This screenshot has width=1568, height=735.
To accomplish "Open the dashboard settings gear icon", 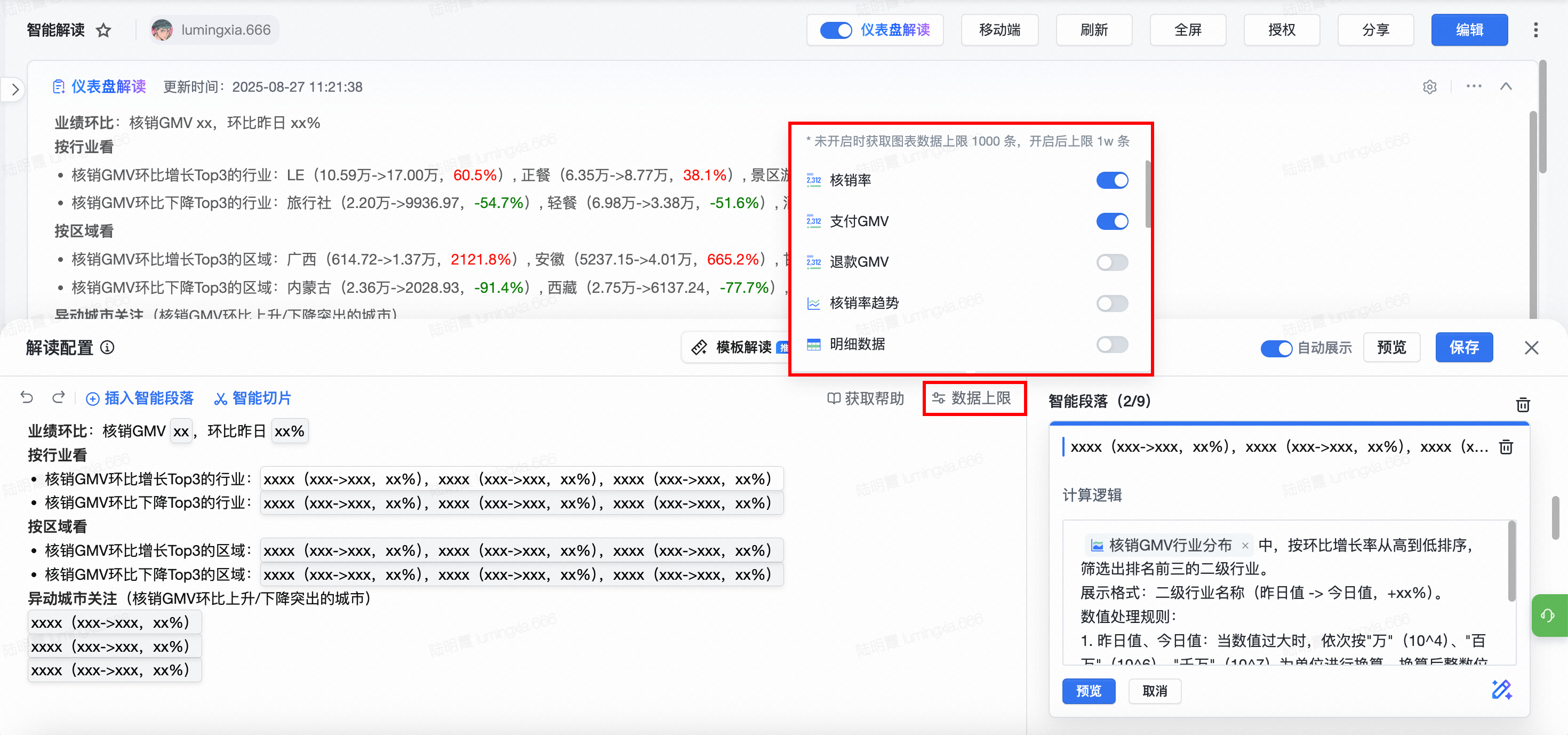I will point(1429,87).
